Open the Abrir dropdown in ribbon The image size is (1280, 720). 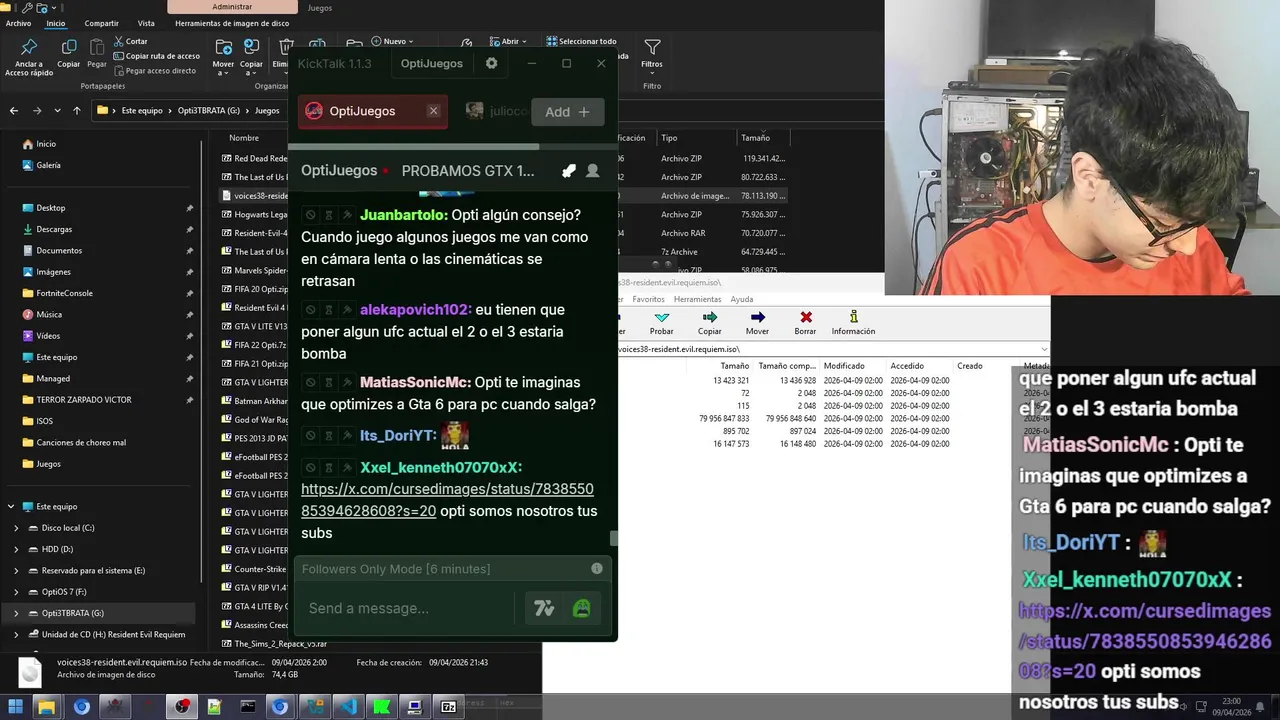(507, 41)
